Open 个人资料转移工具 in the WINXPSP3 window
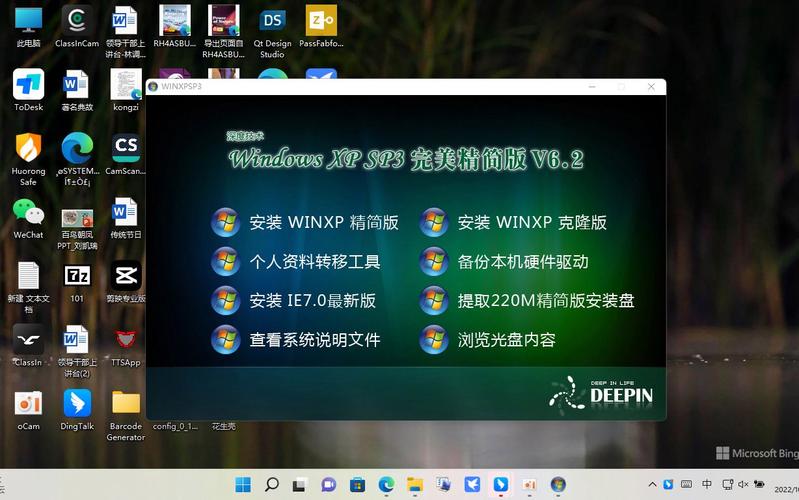The width and height of the screenshot is (799, 500). 296,261
